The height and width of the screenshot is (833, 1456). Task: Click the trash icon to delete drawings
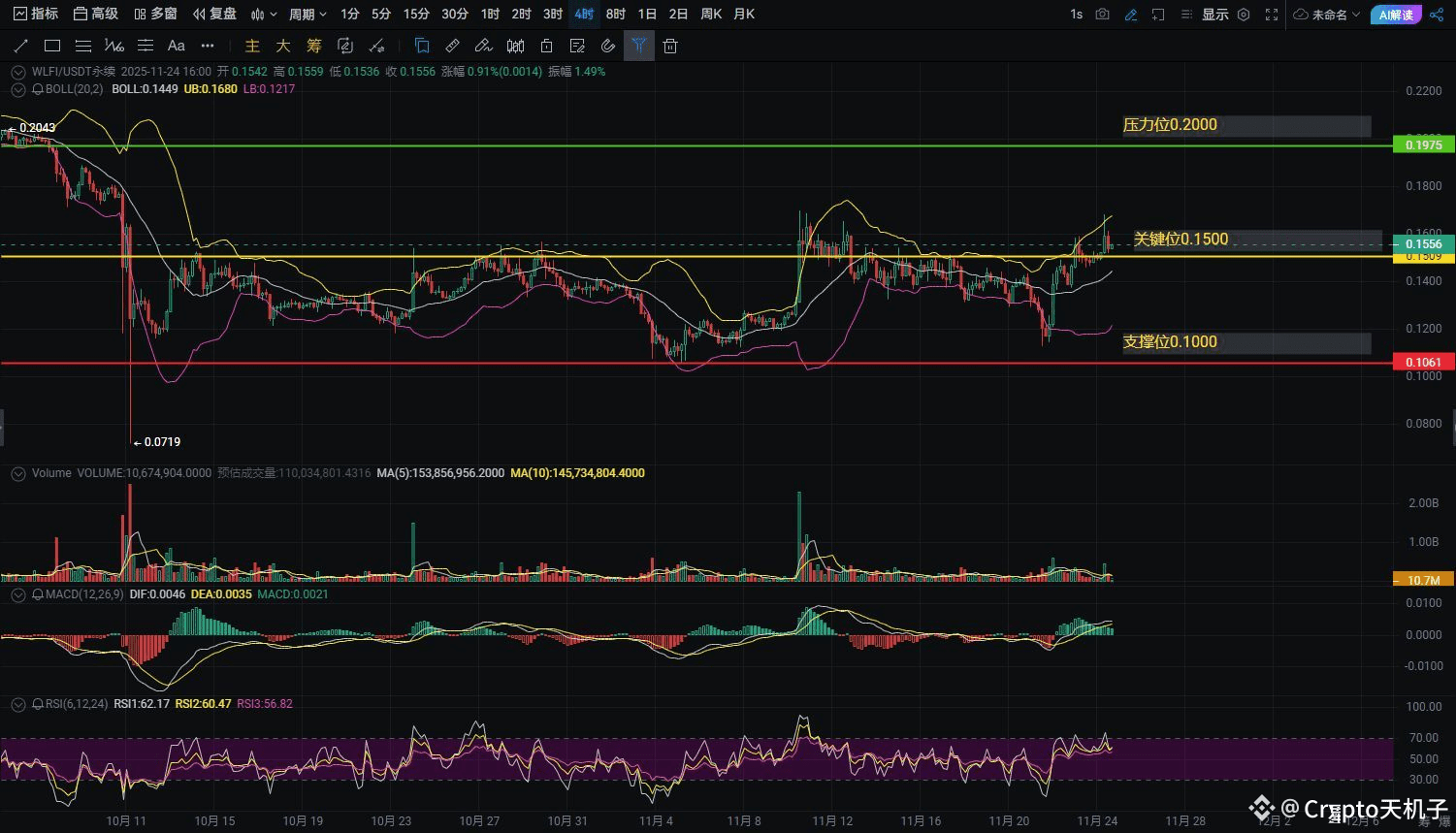(670, 46)
